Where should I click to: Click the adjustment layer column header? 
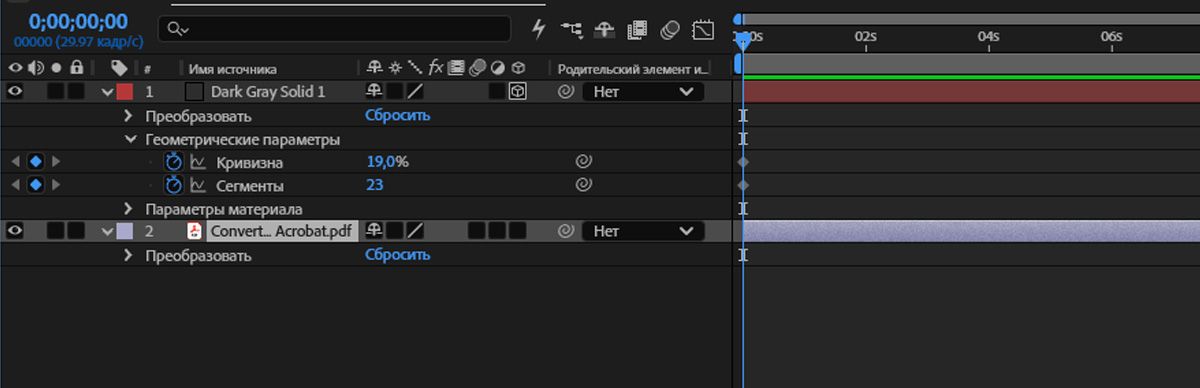(x=497, y=68)
